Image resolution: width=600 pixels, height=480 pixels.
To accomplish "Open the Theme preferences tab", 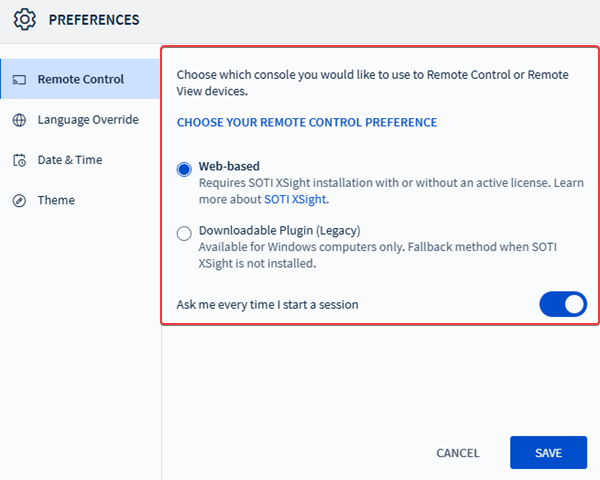I will (56, 200).
